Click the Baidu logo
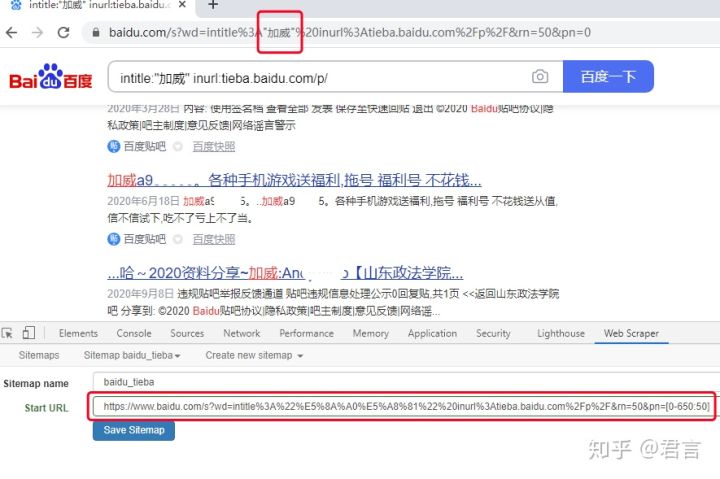The width and height of the screenshot is (720, 479). click(x=51, y=76)
